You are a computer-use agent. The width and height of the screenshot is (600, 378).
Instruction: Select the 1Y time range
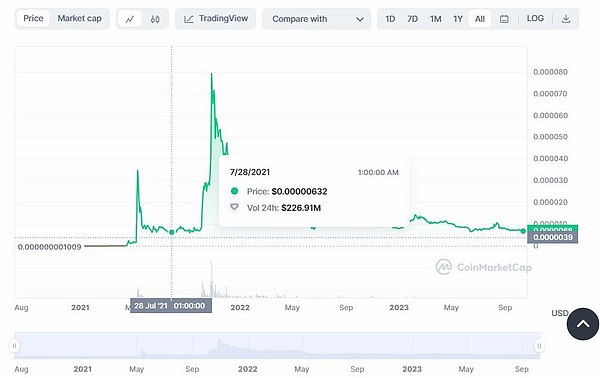pyautogui.click(x=458, y=19)
